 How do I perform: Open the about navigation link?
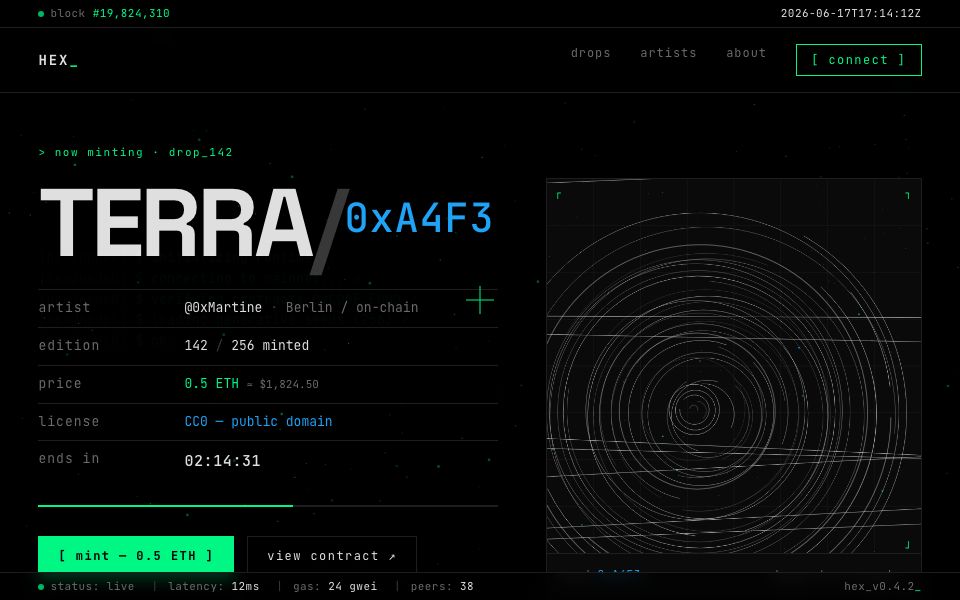[x=746, y=53]
